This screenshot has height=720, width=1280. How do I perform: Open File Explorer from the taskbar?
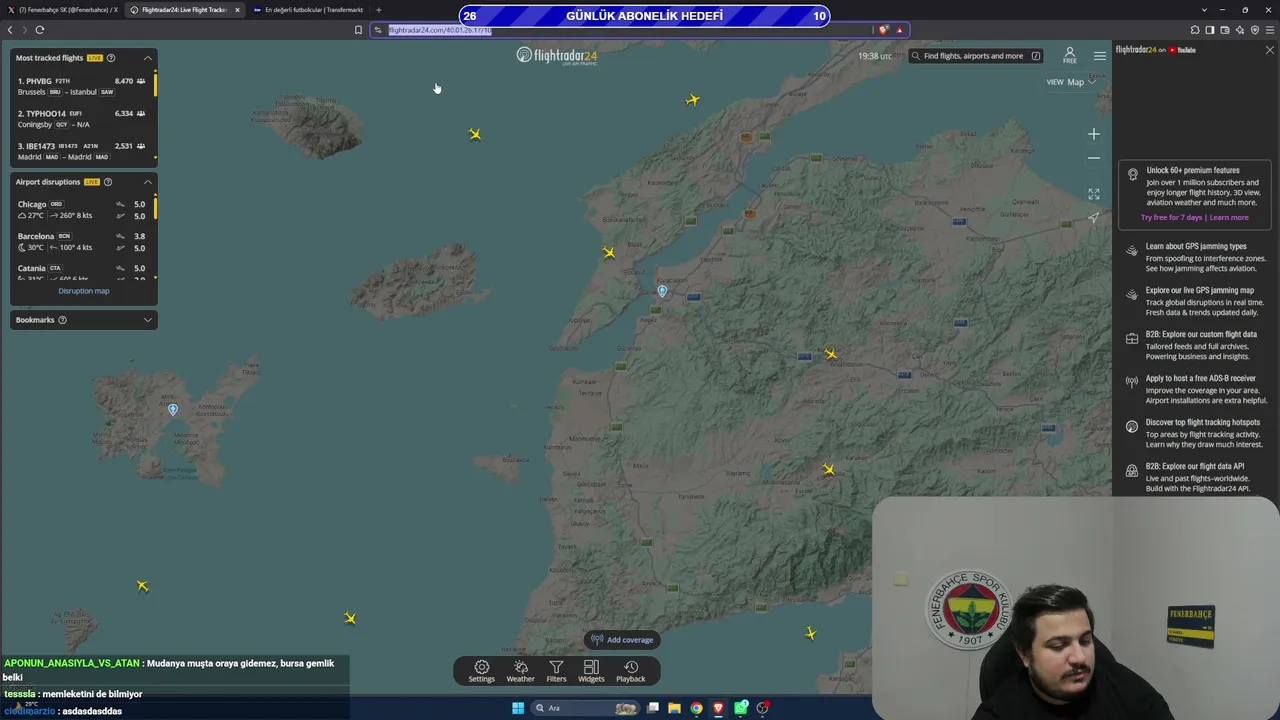tap(674, 708)
